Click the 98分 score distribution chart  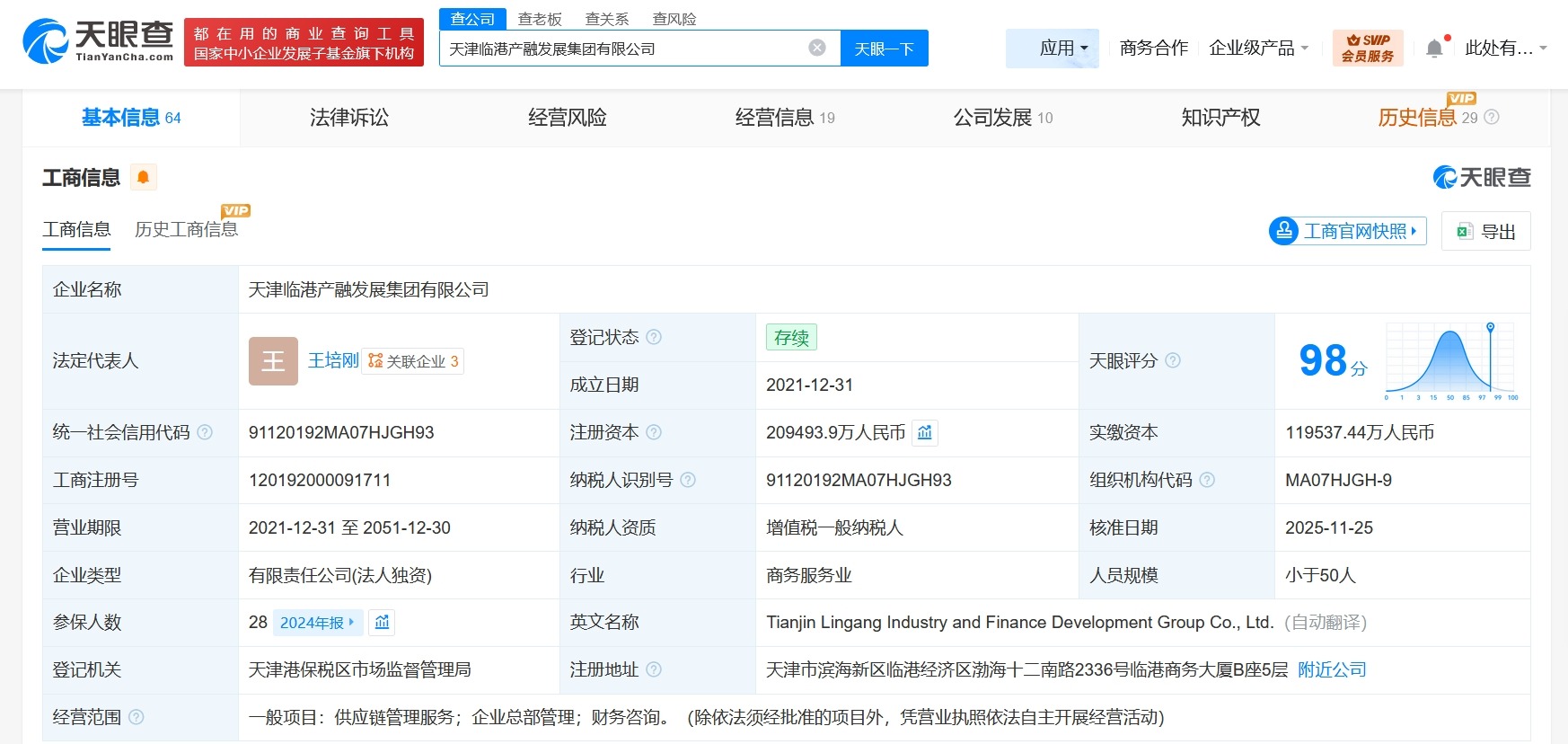(x=1451, y=361)
